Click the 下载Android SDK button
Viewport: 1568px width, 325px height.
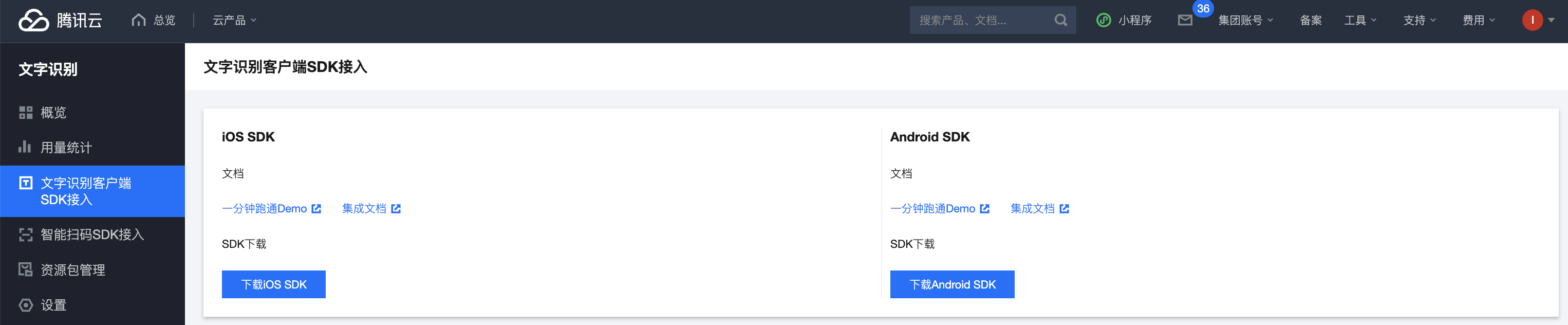pyautogui.click(x=952, y=284)
